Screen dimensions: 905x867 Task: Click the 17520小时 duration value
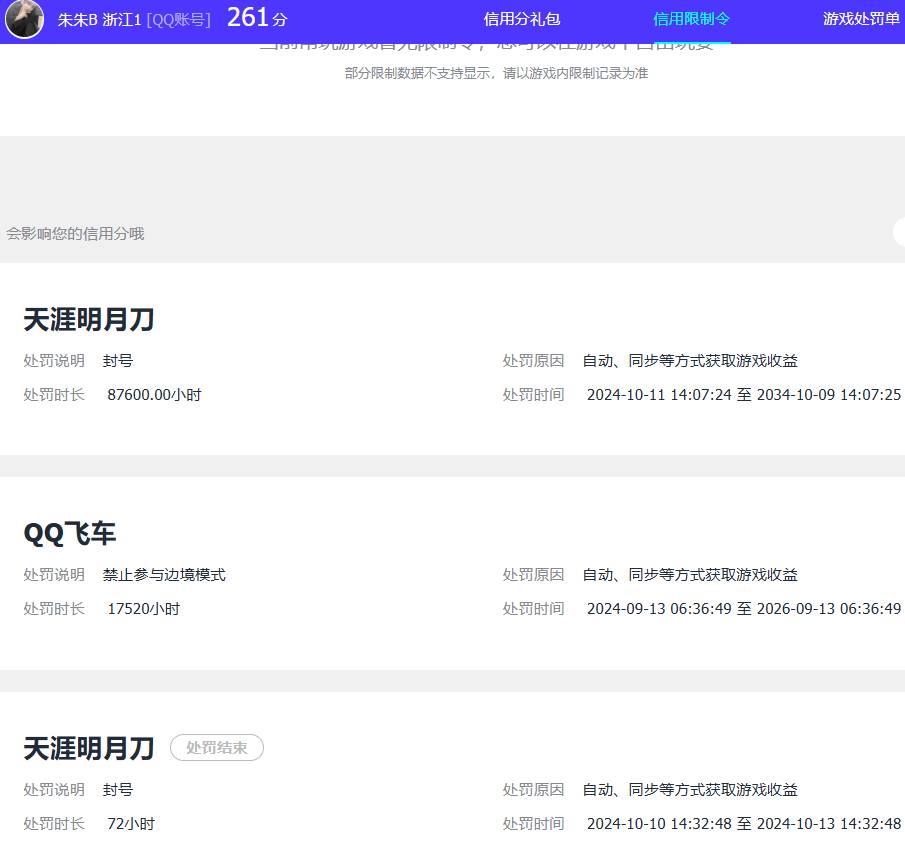pos(145,608)
